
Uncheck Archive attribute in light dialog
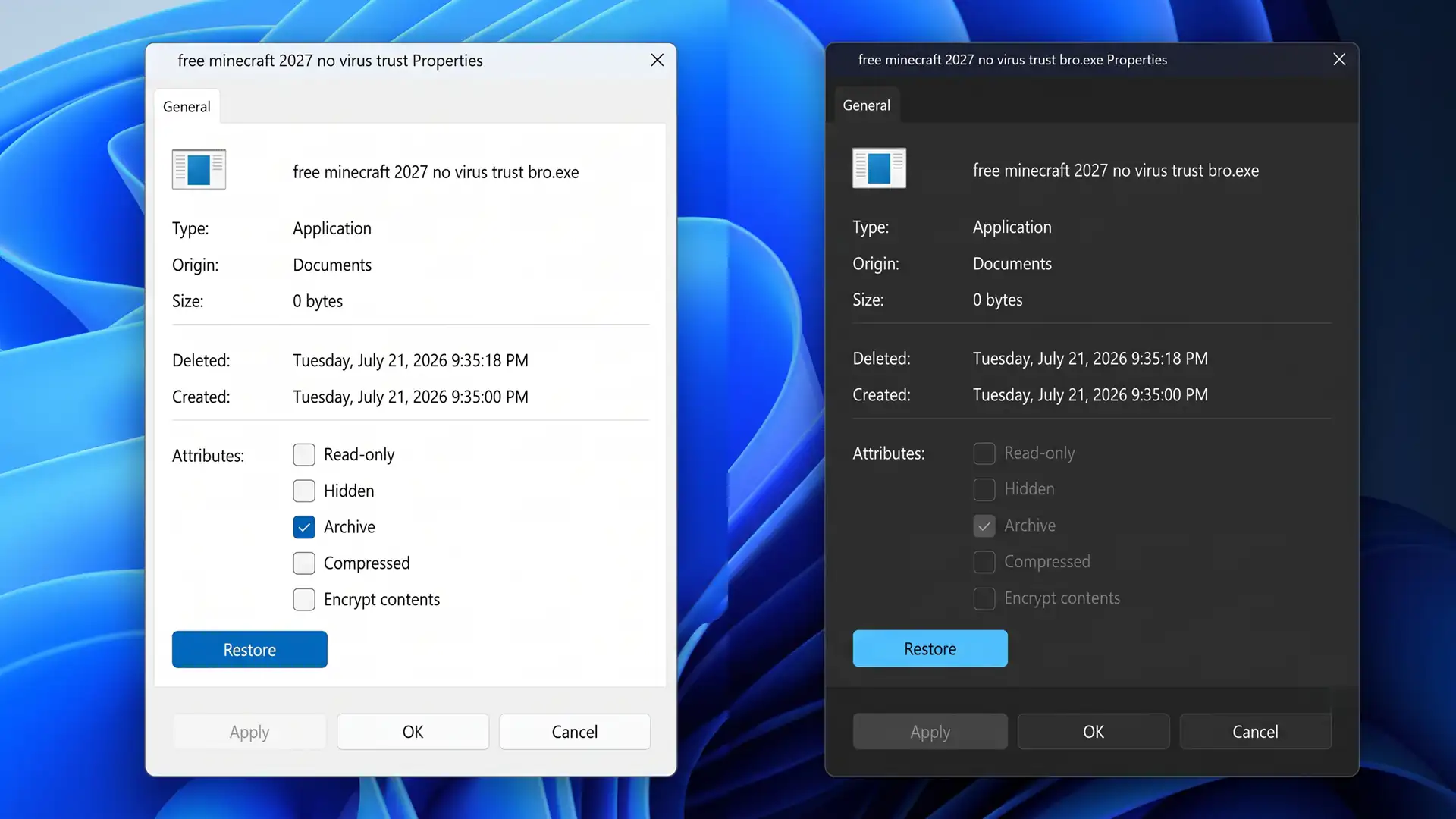[x=304, y=527]
